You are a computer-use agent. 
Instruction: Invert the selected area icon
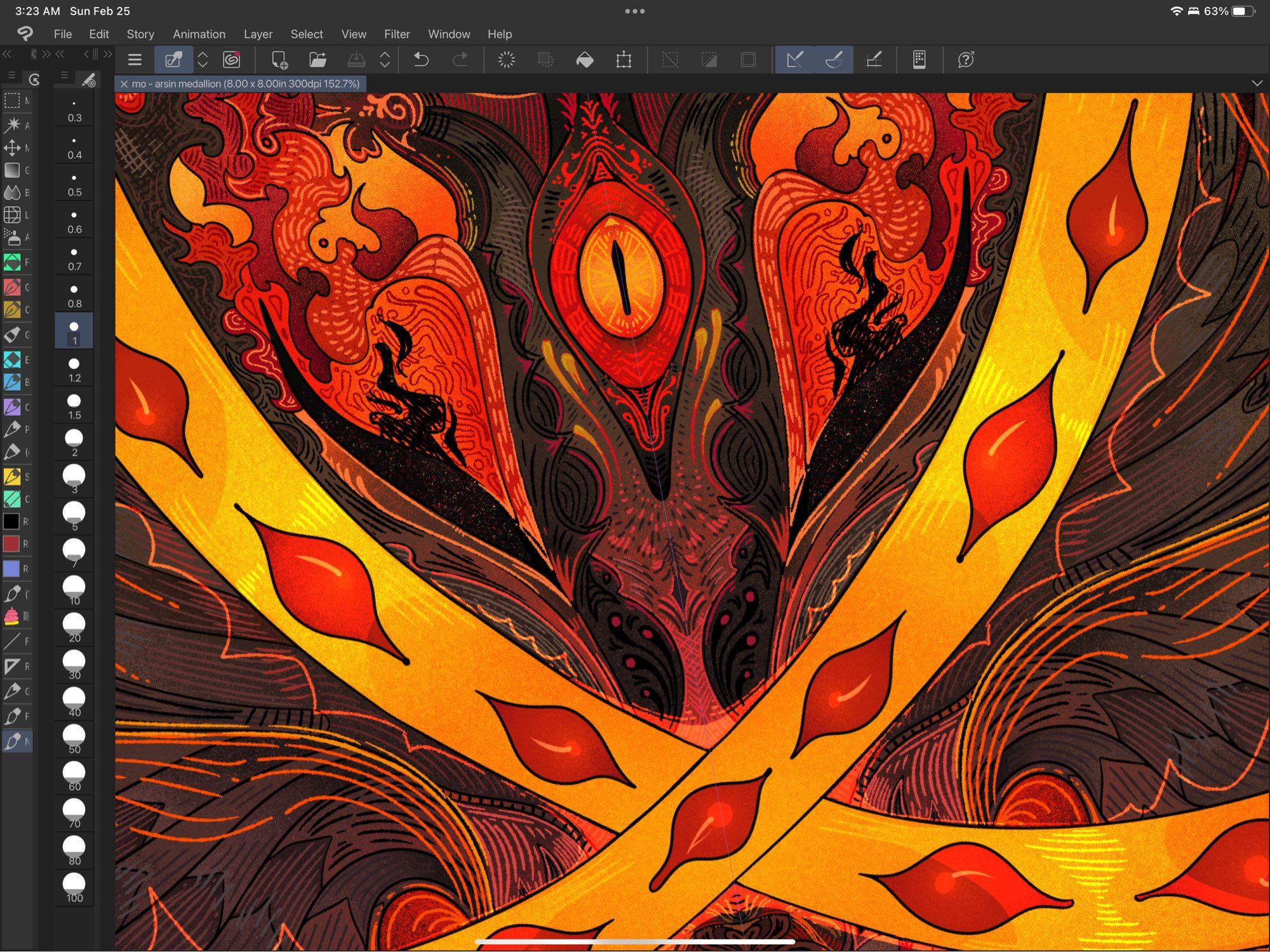click(709, 60)
